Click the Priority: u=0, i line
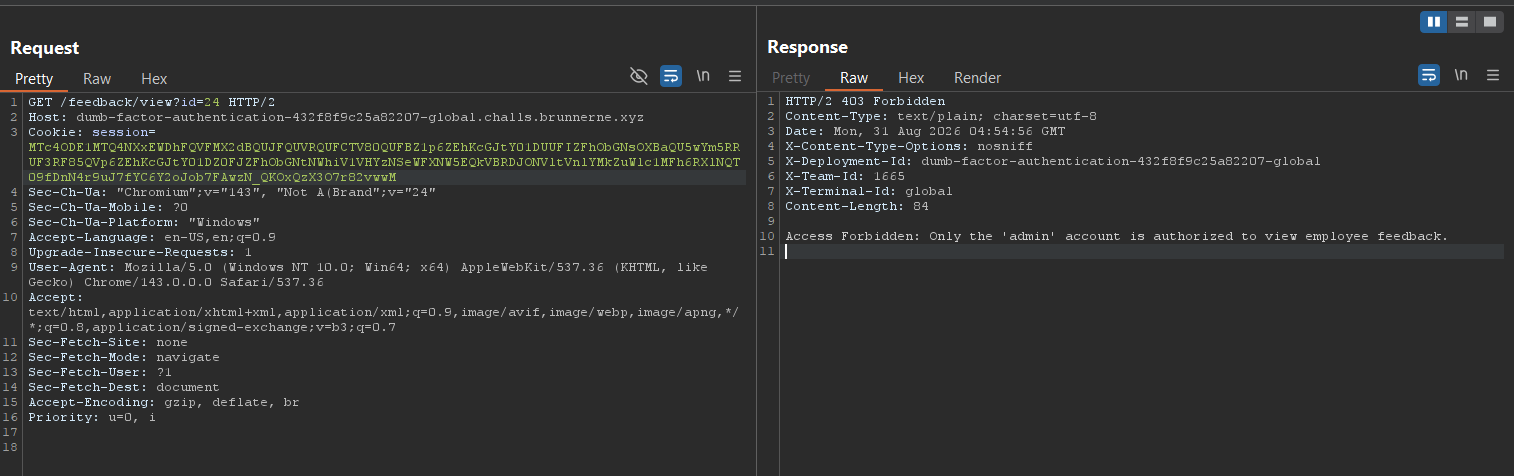The width and height of the screenshot is (1514, 476). point(92,417)
